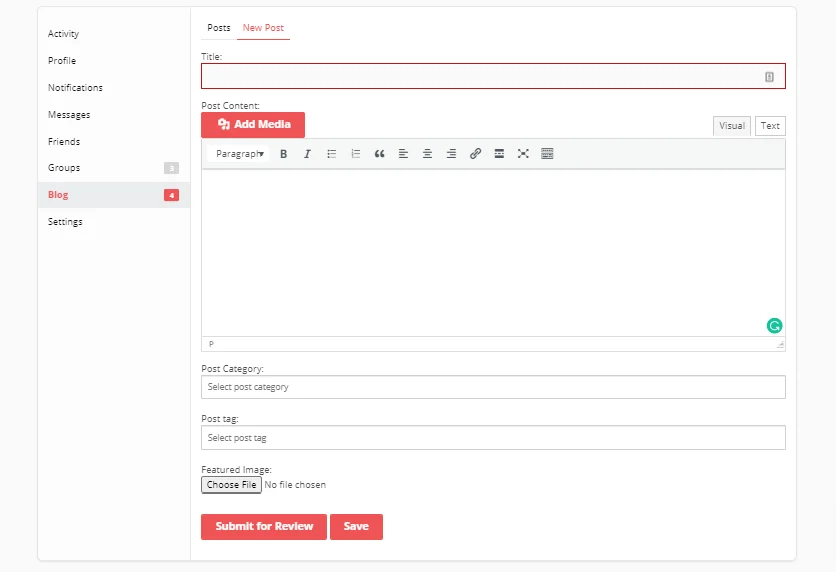
Task: Click the autofill icon in Title field
Action: point(769,77)
